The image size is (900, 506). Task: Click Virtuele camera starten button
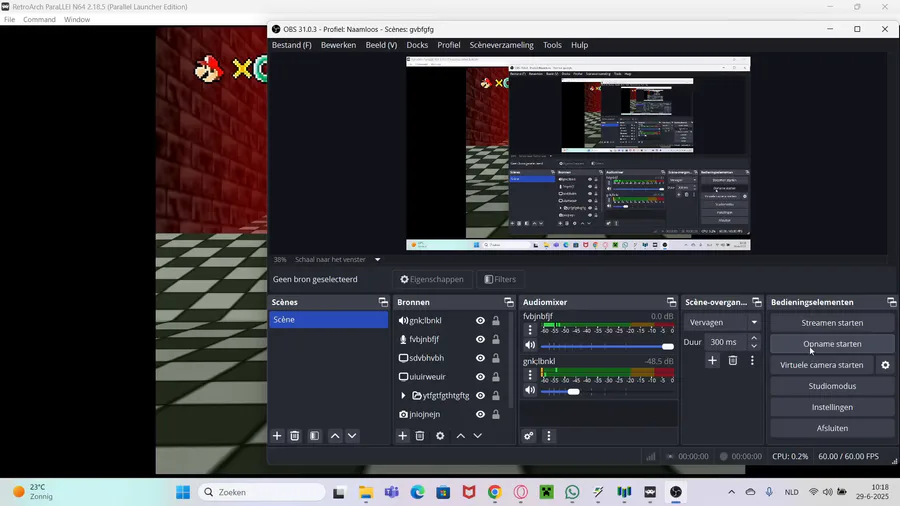tap(821, 365)
